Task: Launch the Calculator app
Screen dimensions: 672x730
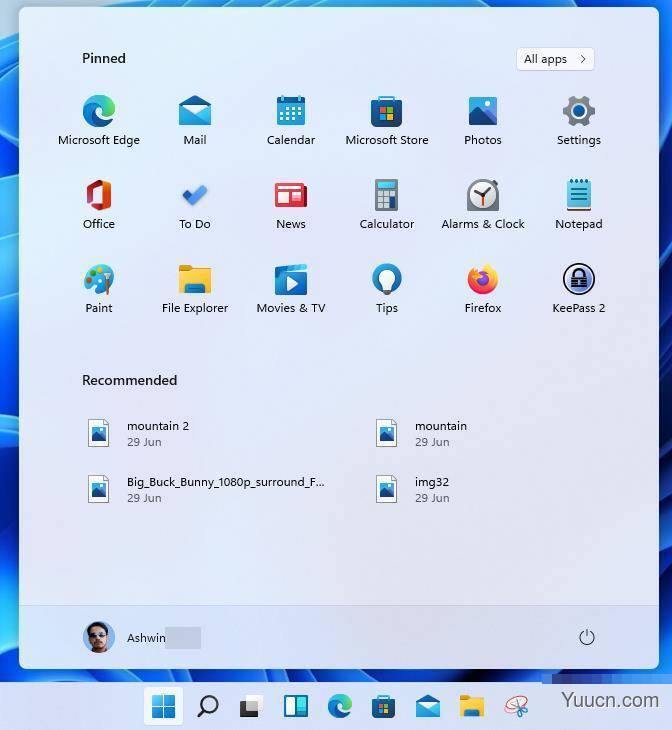Action: (387, 204)
